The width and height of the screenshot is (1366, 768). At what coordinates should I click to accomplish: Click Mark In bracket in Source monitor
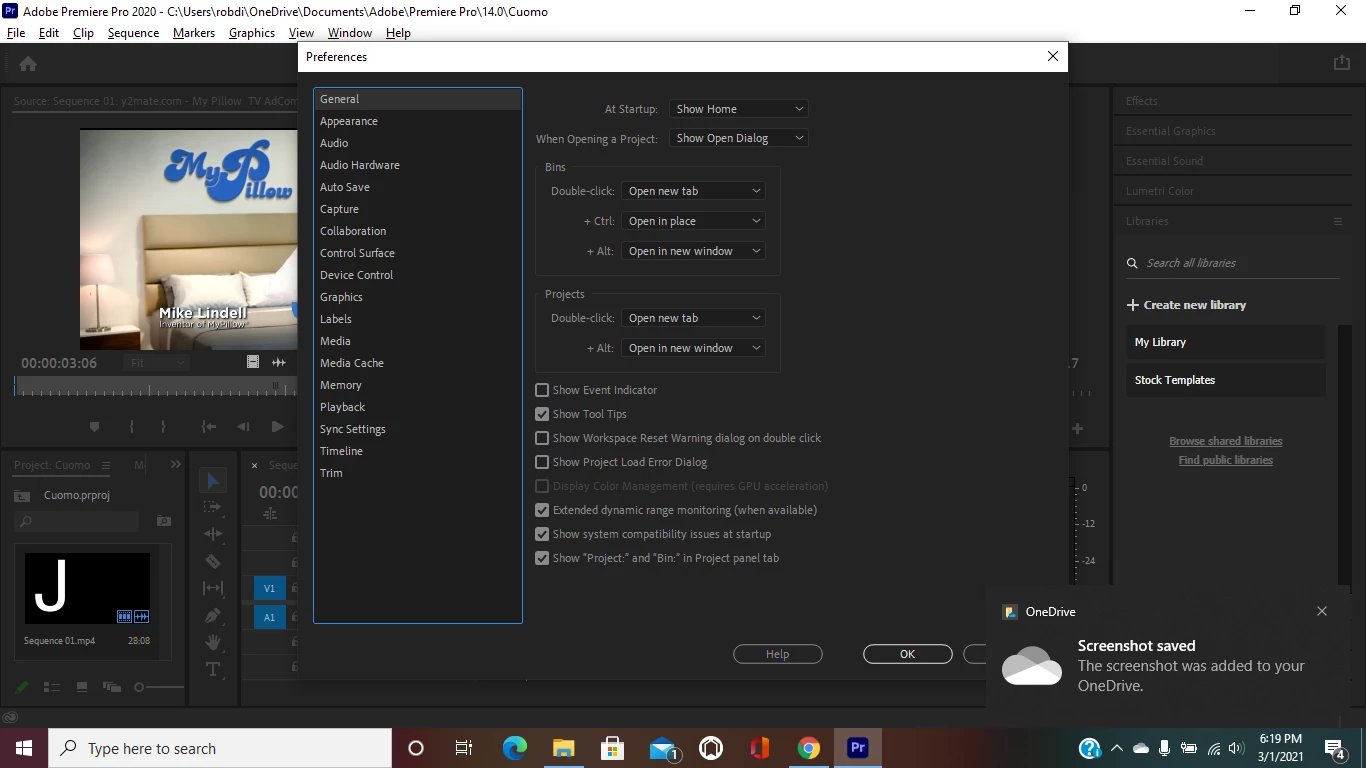131,427
